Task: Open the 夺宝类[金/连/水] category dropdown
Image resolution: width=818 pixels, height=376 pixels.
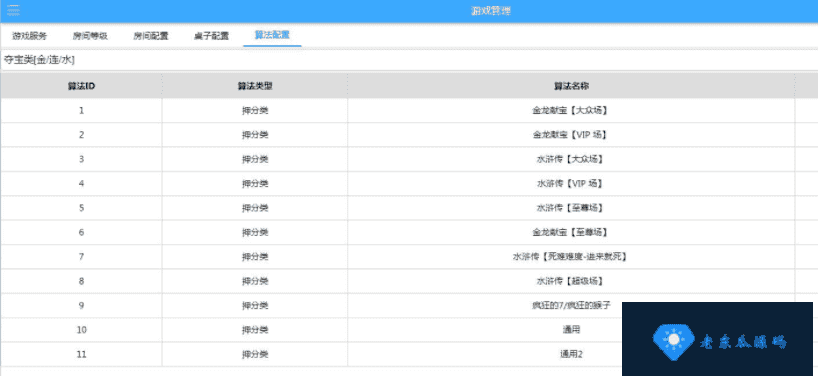Action: [x=409, y=60]
